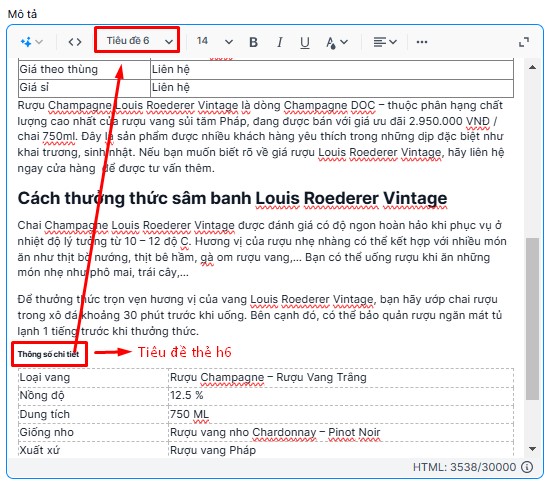Click the 'Loại vang' table cell
Screen dimensions: 556x494
pos(93,377)
